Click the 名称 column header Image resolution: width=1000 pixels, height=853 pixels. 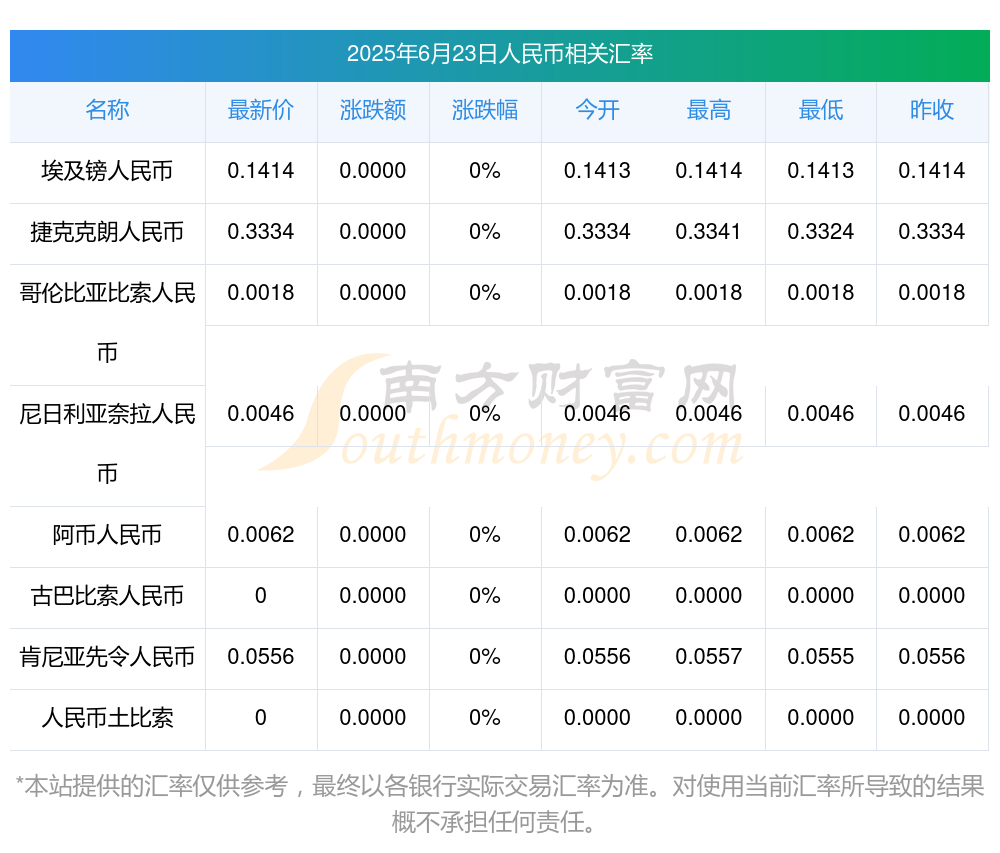pyautogui.click(x=107, y=110)
